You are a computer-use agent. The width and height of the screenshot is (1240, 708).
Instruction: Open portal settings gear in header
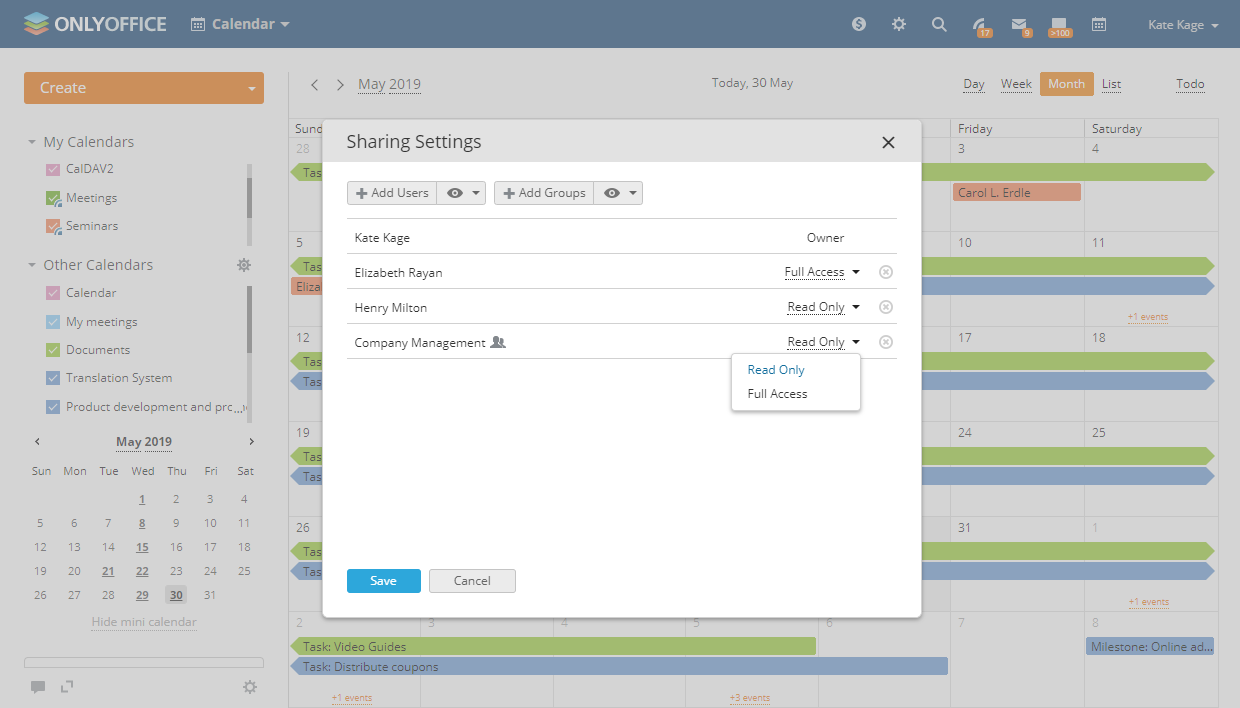[899, 25]
